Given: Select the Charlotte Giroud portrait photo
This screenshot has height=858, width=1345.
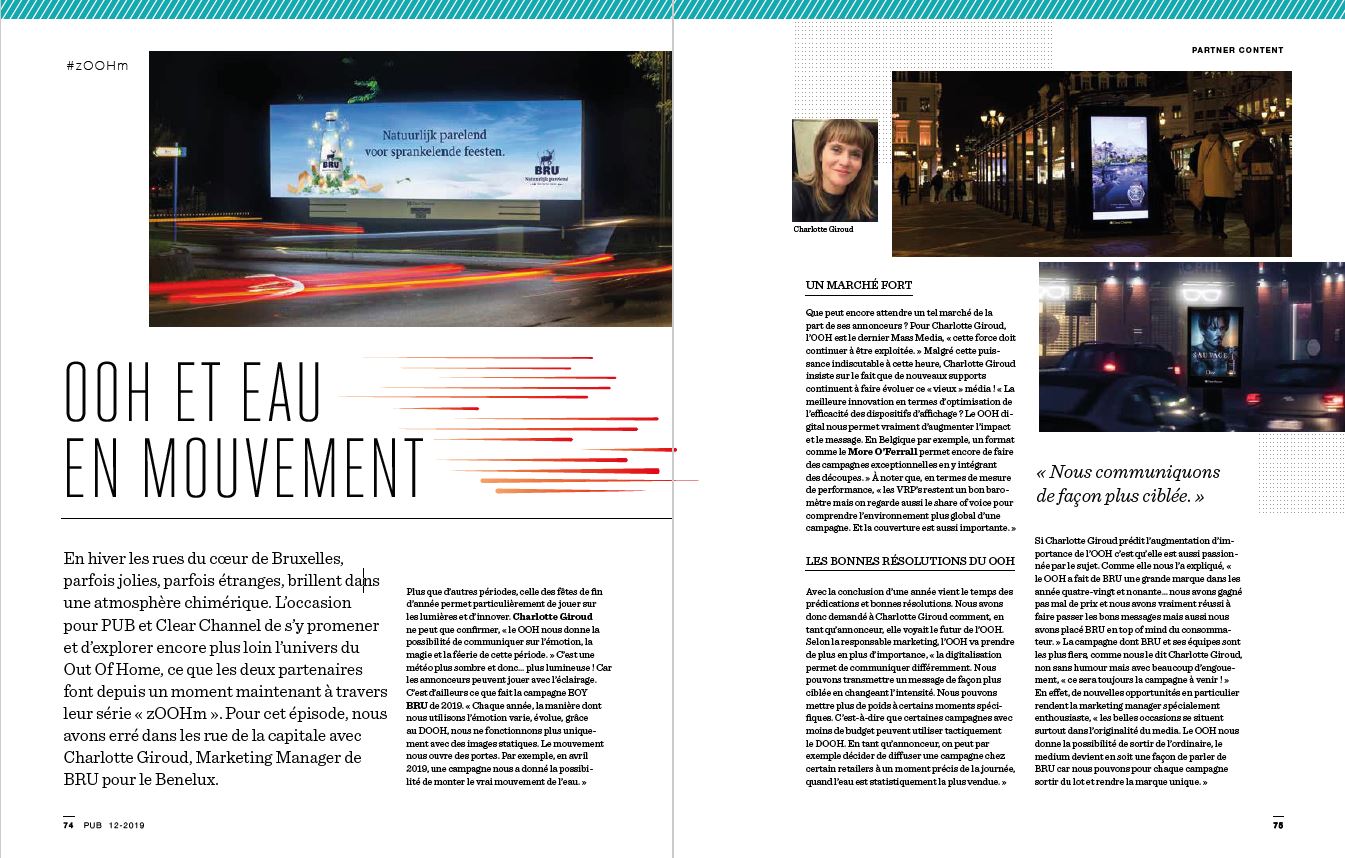Looking at the screenshot, I should (x=835, y=170).
